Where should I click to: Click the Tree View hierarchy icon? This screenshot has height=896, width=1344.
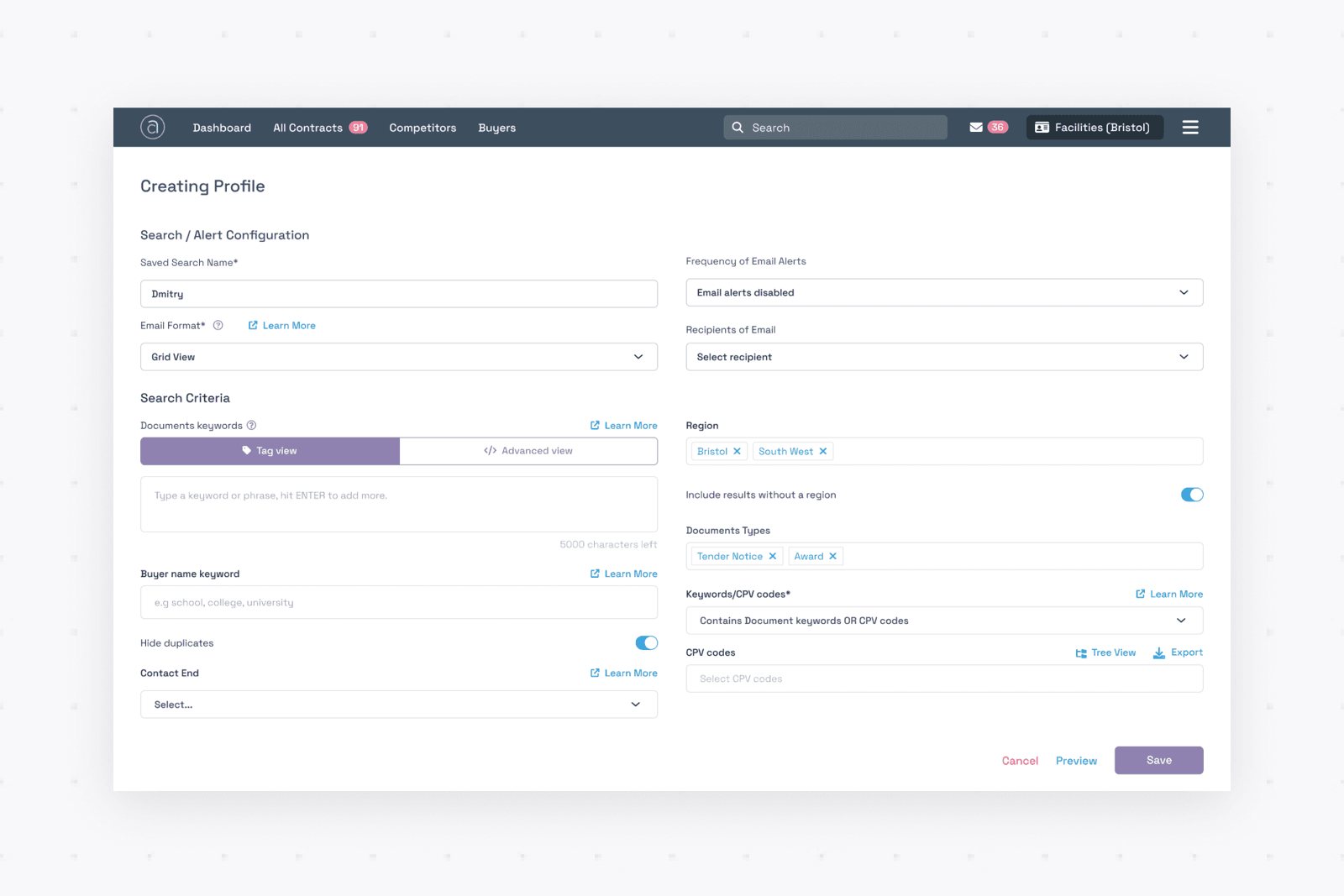pyautogui.click(x=1081, y=653)
